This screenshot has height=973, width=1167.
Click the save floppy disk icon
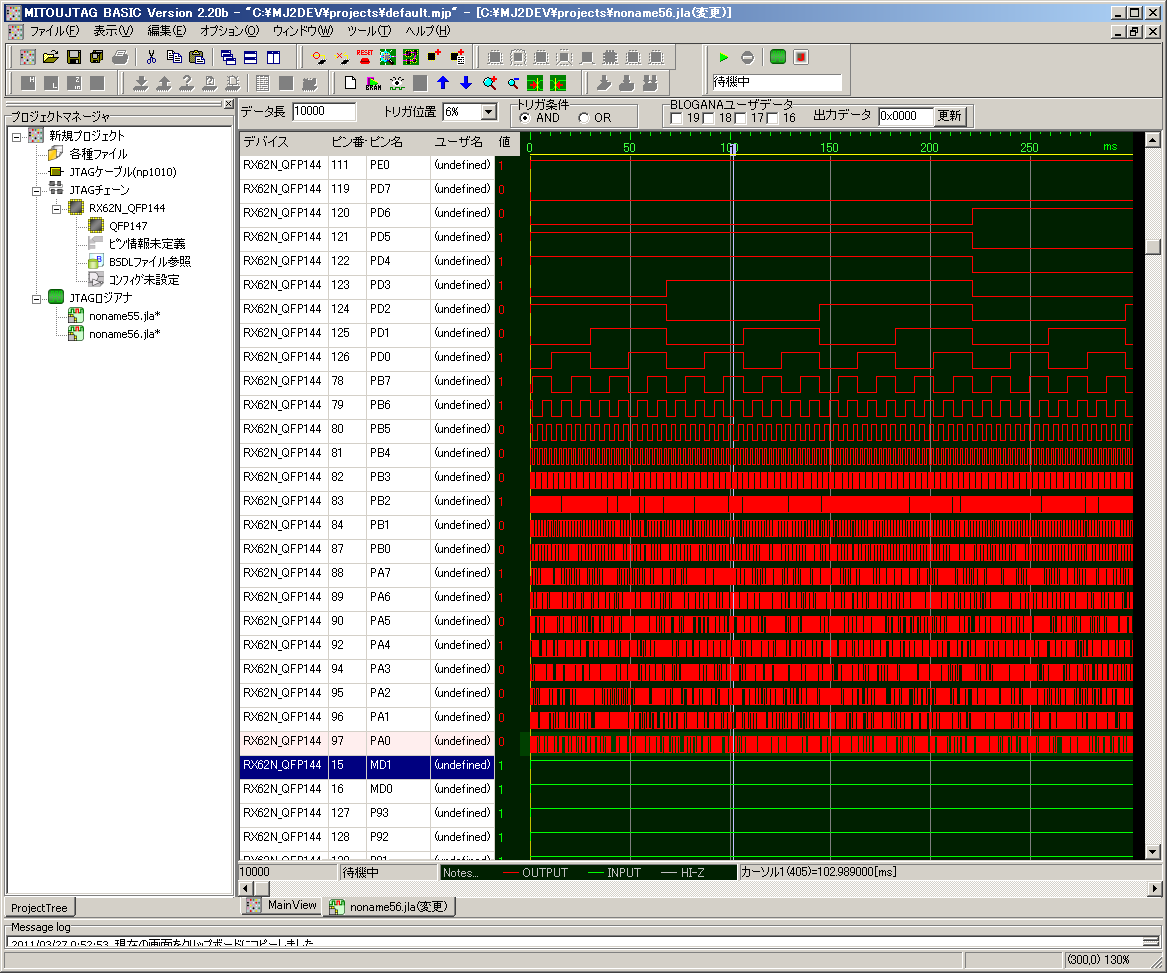[x=73, y=57]
